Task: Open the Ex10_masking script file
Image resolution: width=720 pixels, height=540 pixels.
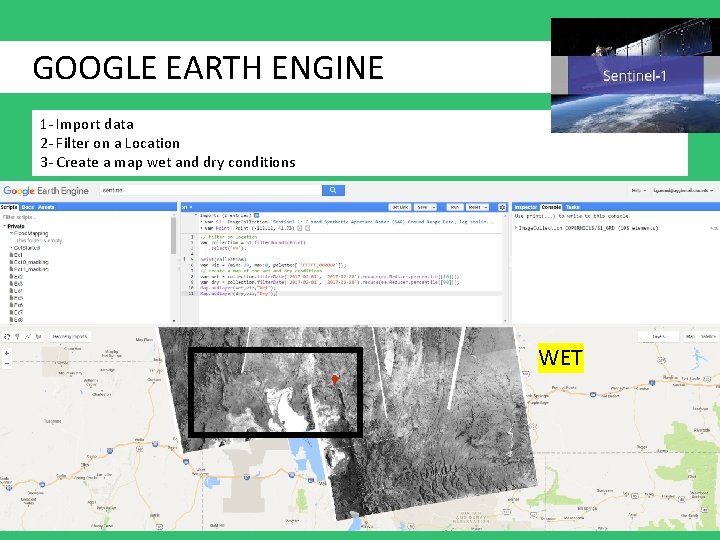Action: pos(29,262)
